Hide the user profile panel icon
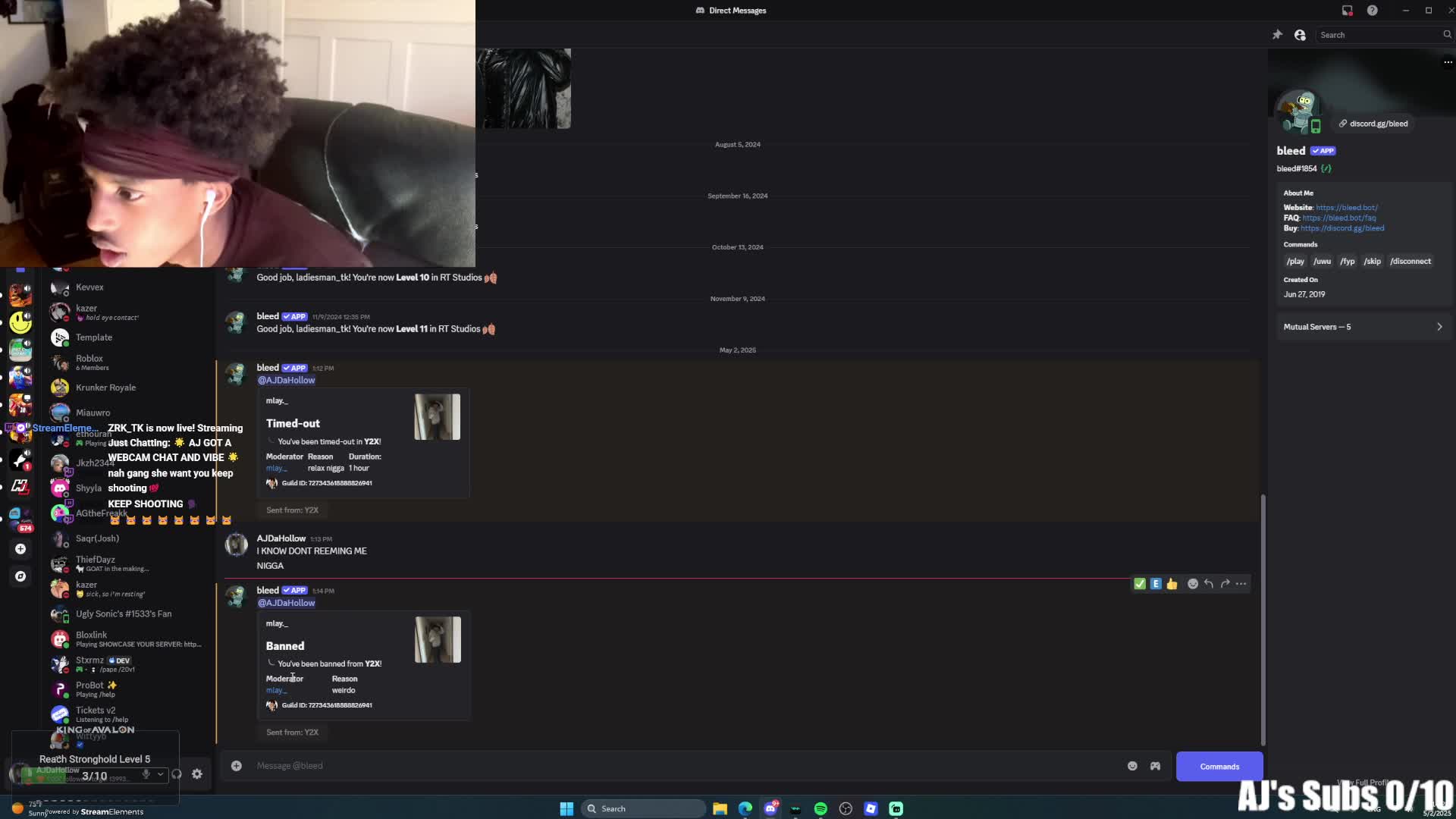 point(1300,35)
